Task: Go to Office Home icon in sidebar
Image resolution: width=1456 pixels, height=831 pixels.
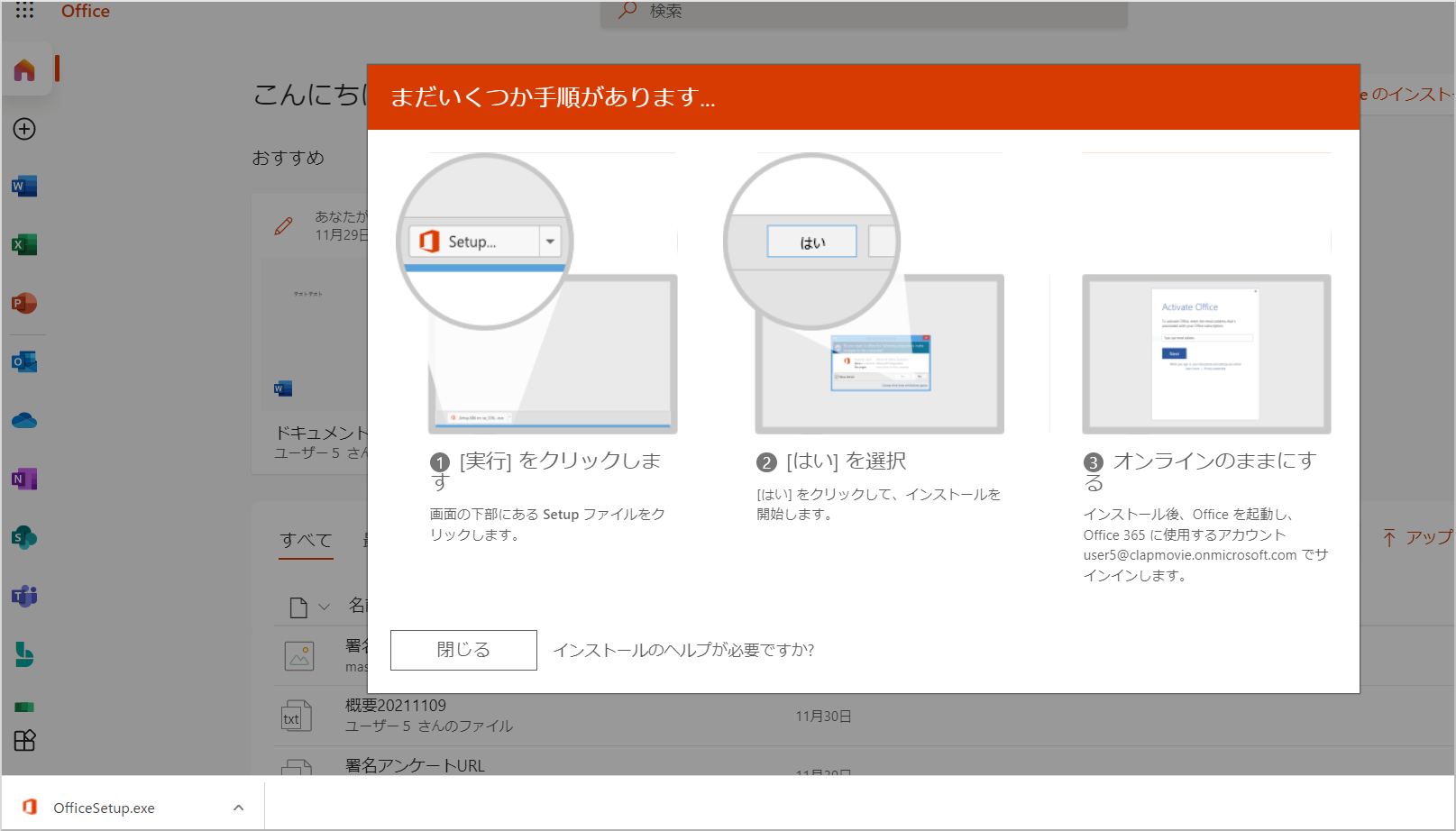Action: [x=24, y=69]
